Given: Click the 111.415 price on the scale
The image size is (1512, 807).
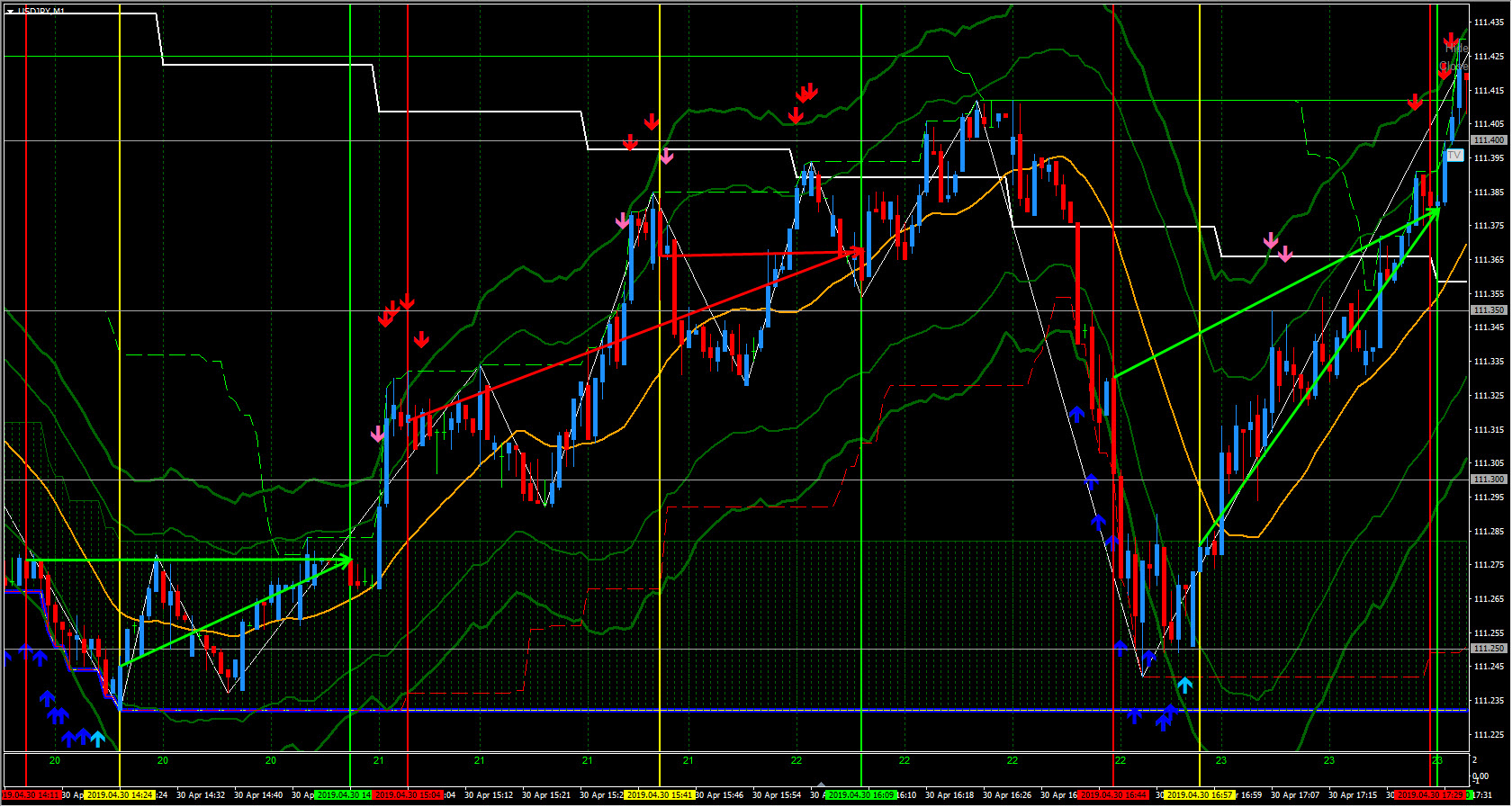Looking at the screenshot, I should (x=1489, y=91).
